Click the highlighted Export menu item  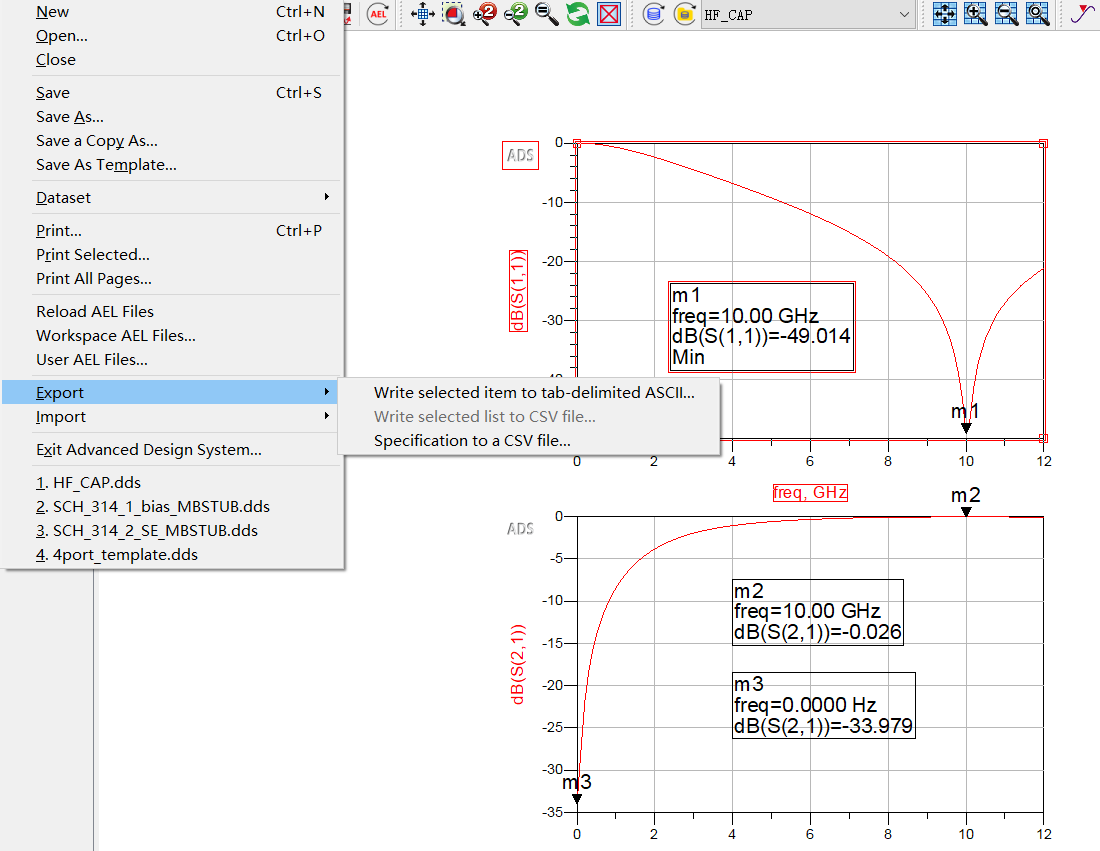click(170, 392)
